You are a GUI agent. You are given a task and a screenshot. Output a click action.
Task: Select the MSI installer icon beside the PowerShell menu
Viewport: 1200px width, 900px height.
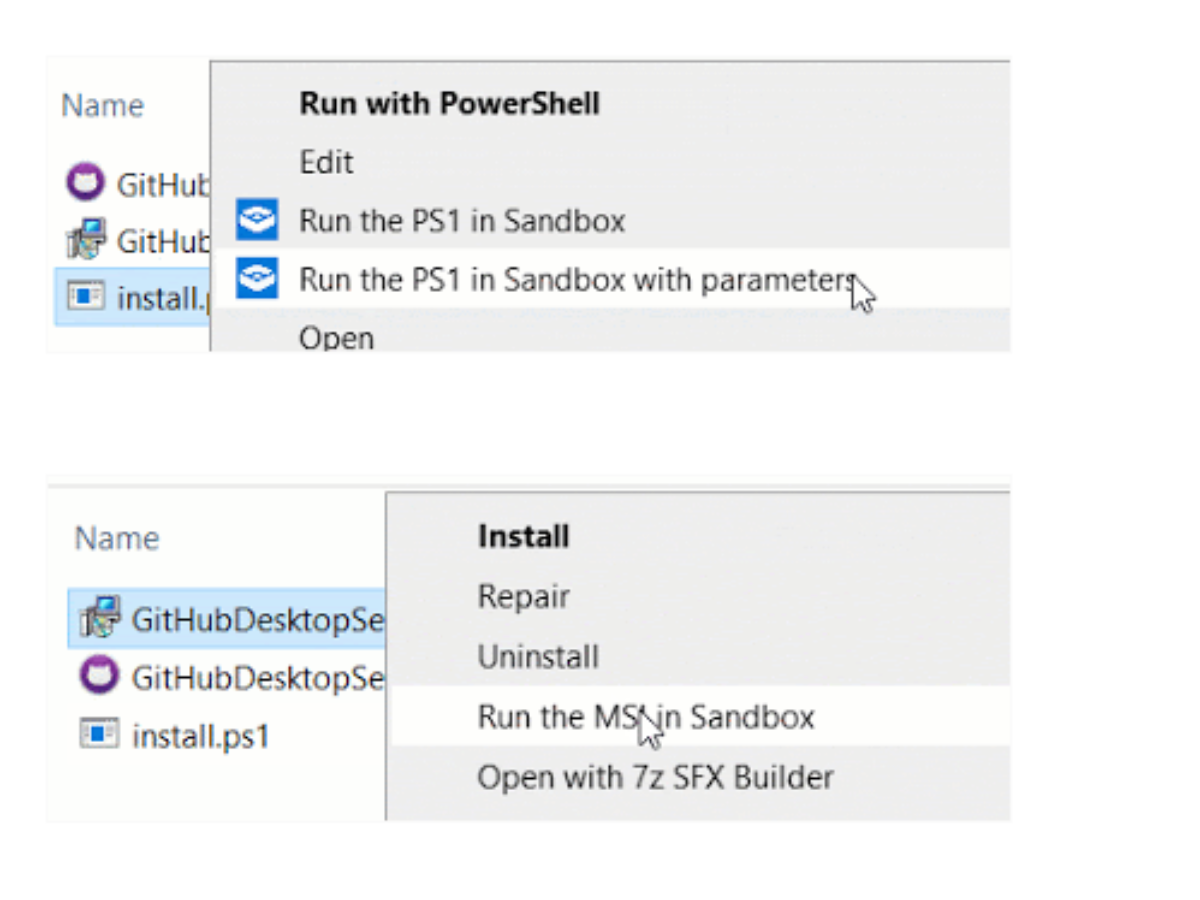click(x=85, y=240)
